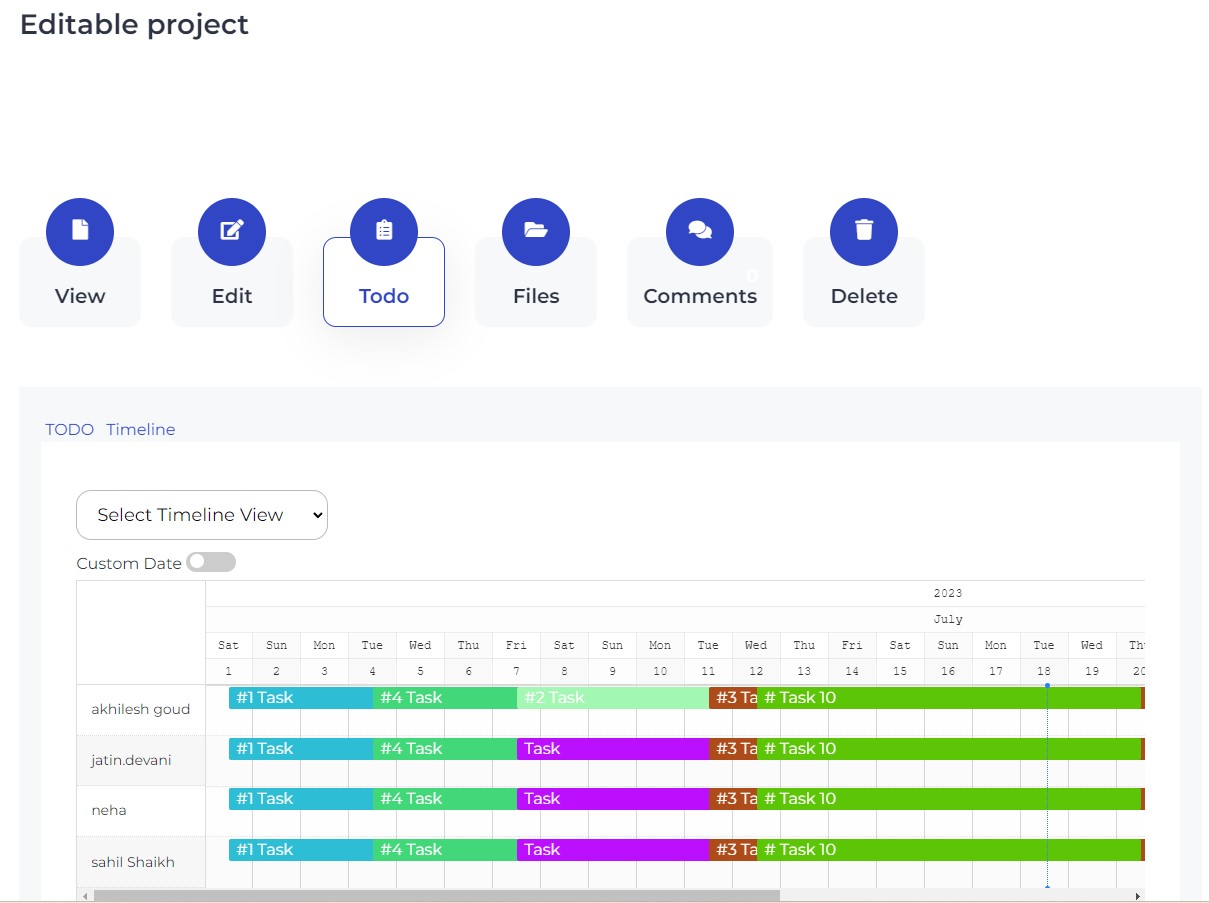Select akhilesh goud's #2 Task bar
The height and width of the screenshot is (903, 1209).
tap(612, 698)
